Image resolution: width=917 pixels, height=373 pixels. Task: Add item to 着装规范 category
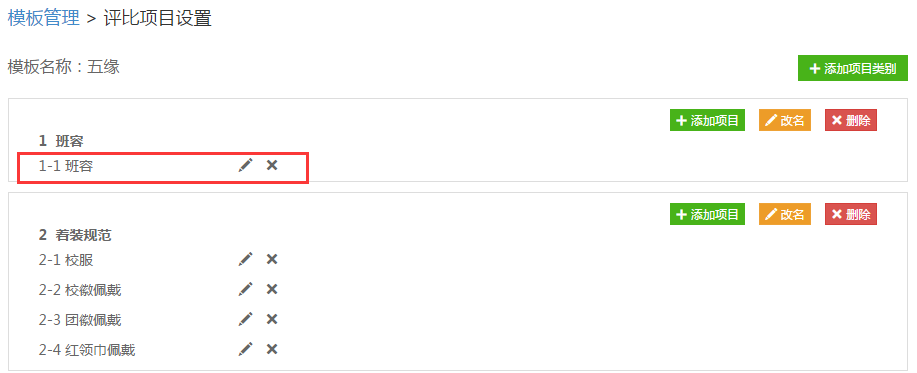click(707, 214)
